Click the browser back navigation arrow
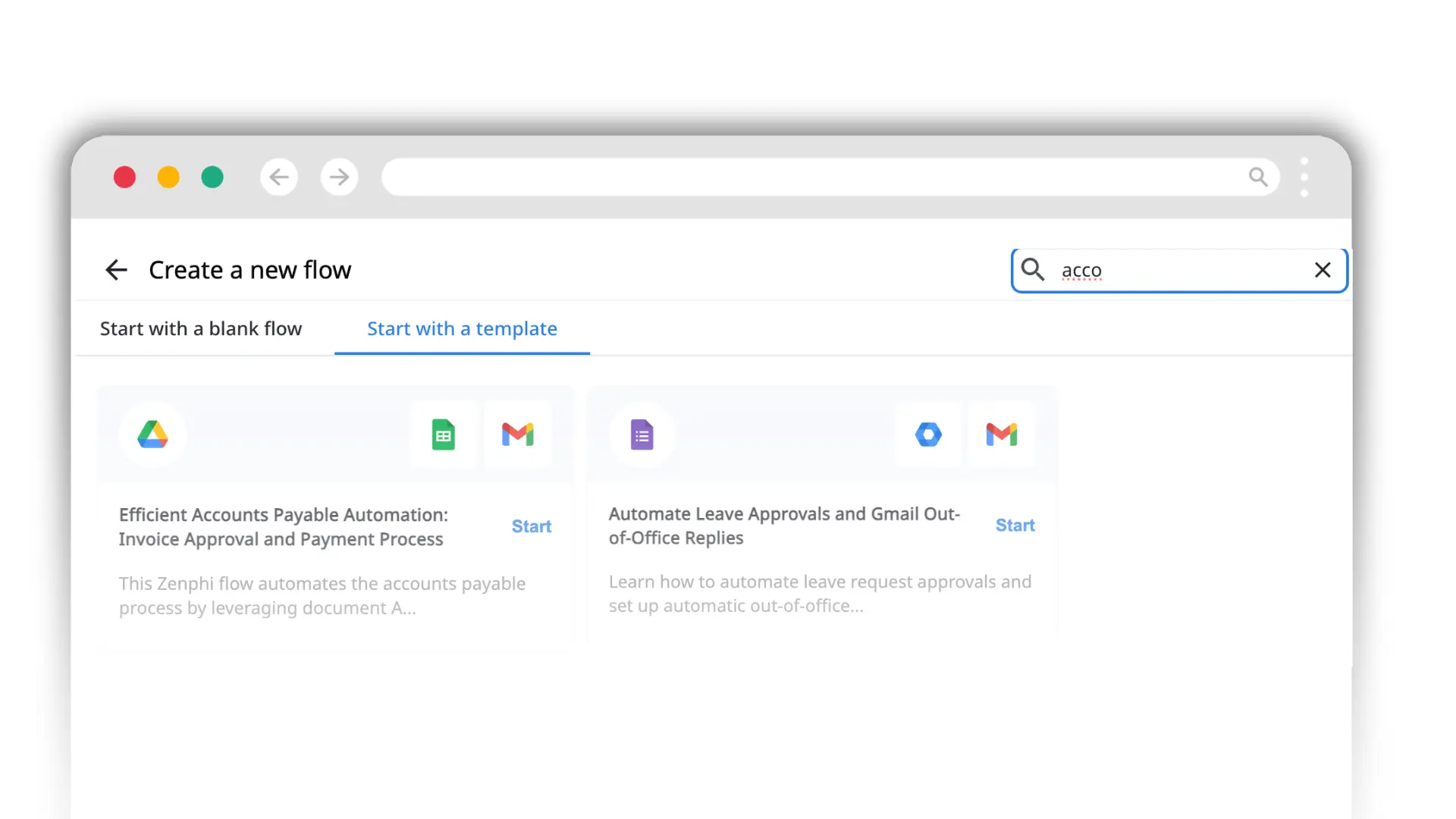1456x819 pixels. (279, 177)
